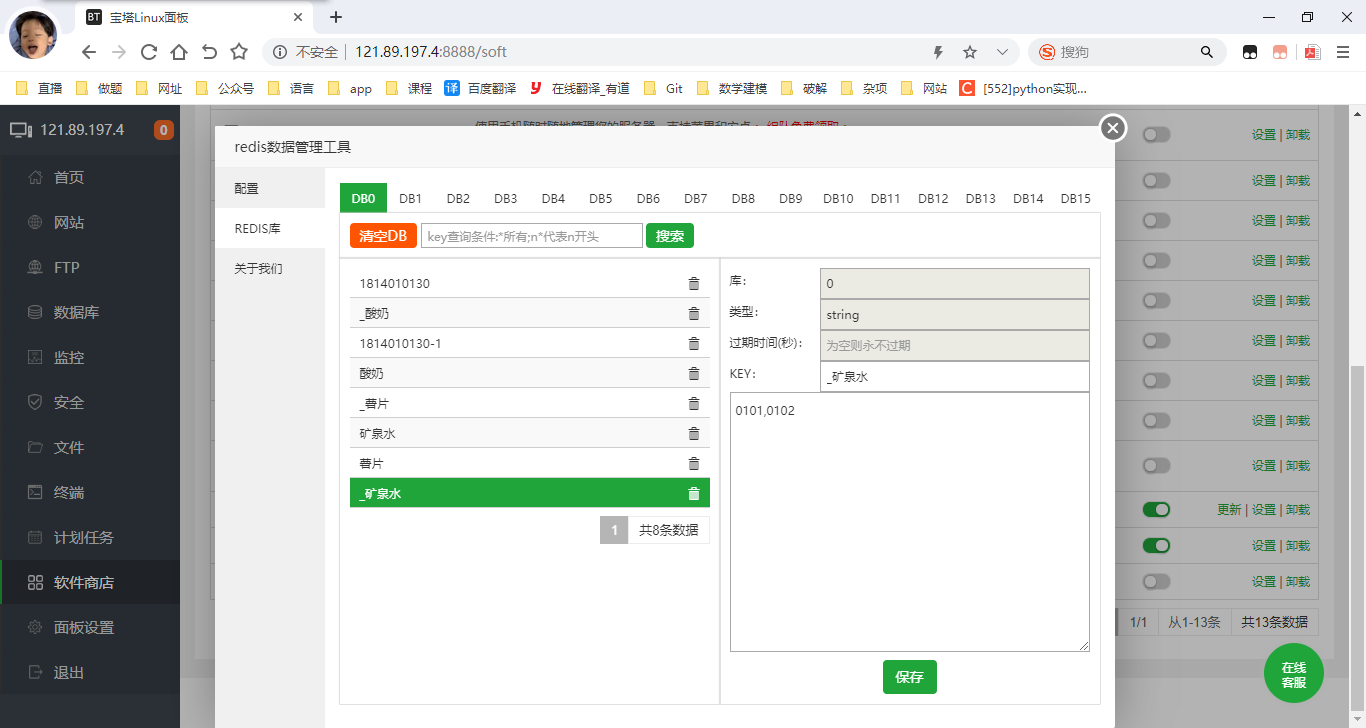Click the 保存 save button
Viewport: 1366px width, 728px height.
pyautogui.click(x=909, y=677)
